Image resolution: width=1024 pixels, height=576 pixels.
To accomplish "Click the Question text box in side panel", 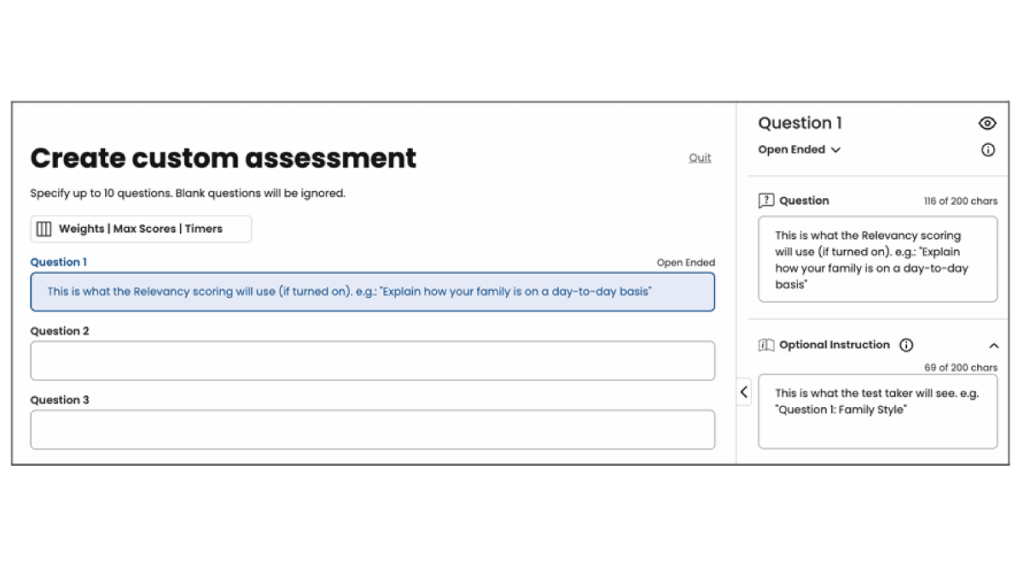I will tap(877, 259).
